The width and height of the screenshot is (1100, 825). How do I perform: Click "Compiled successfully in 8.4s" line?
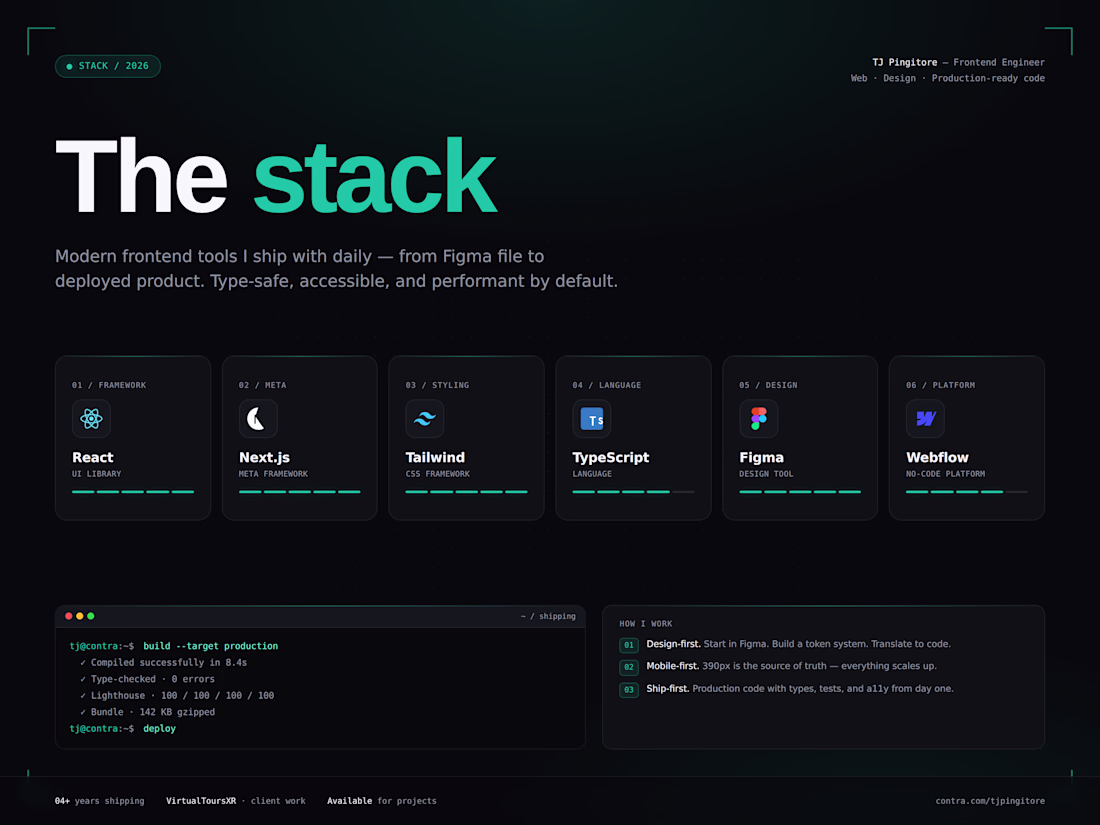click(x=163, y=662)
